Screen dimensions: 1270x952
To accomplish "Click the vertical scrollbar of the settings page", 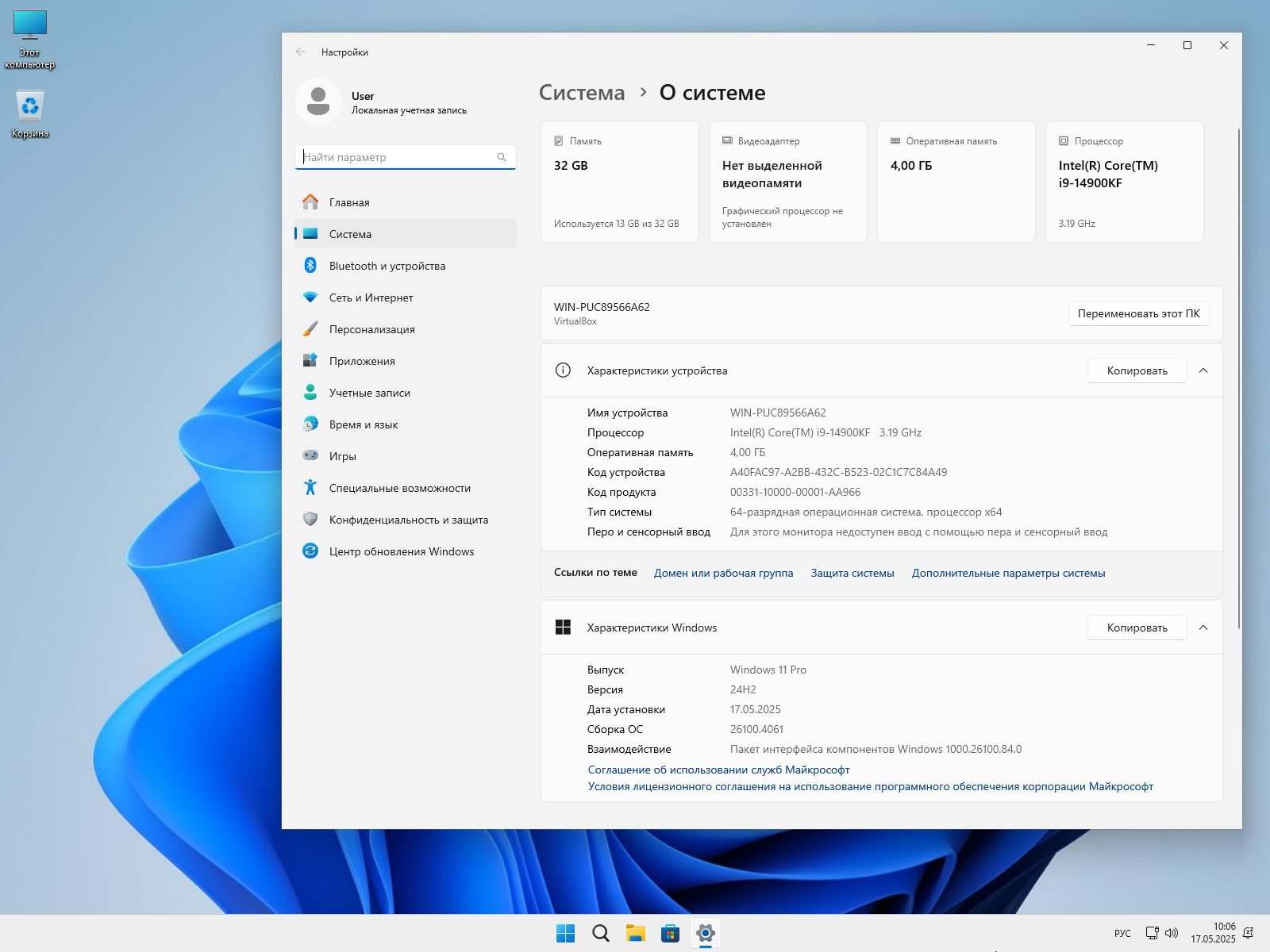I will click(1238, 379).
